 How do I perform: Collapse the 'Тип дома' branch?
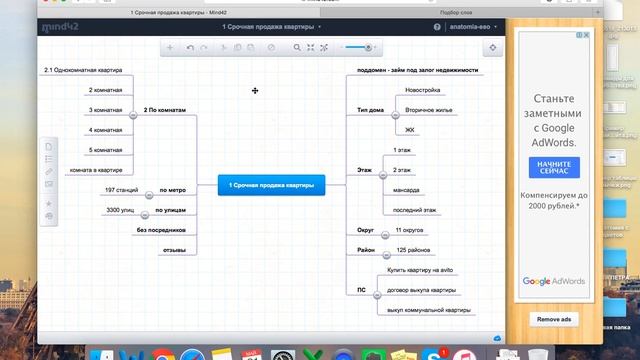pos(395,116)
